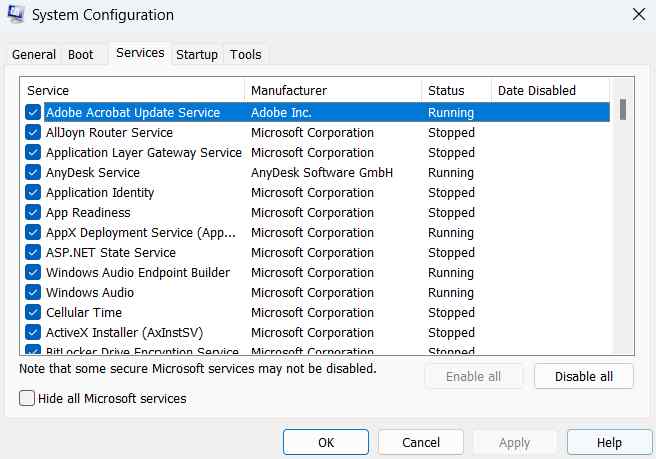Uncheck AllJoyn Router Service checkbox
Image resolution: width=656 pixels, height=459 pixels.
(33, 133)
